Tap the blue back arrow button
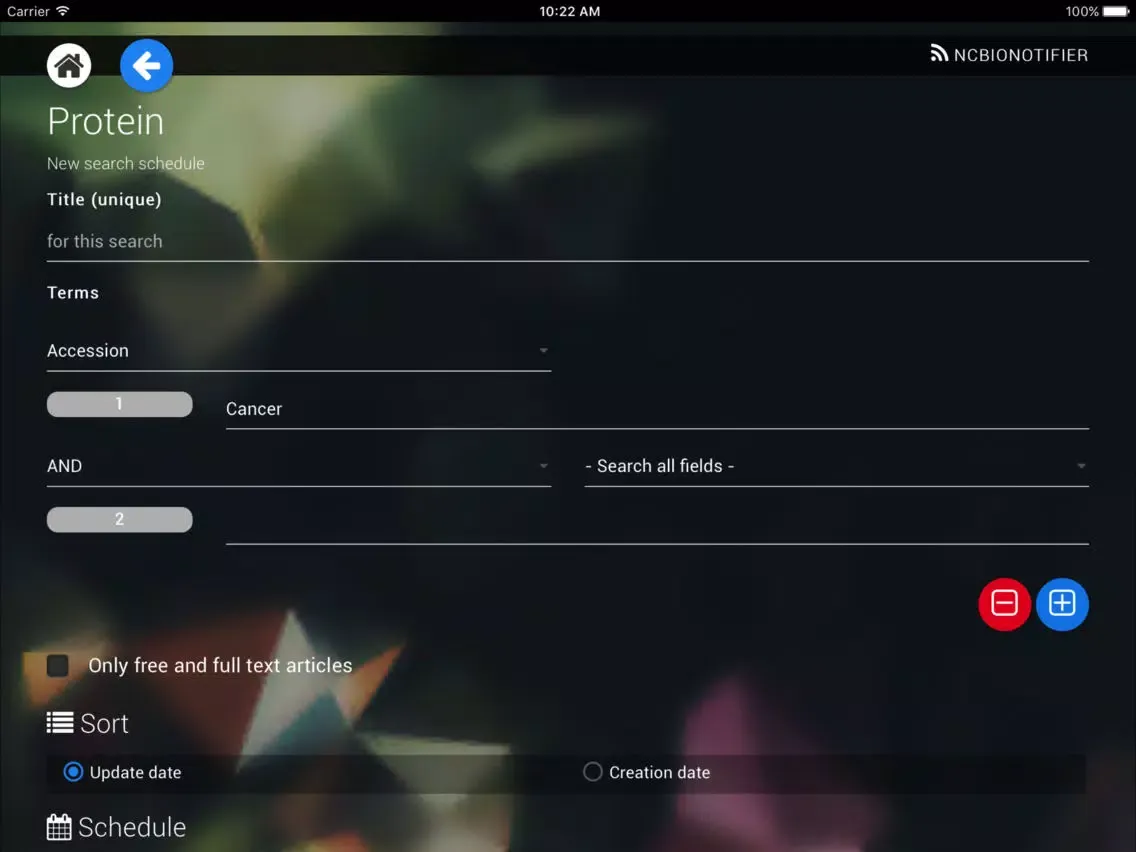Viewport: 1136px width, 852px height. 146,66
